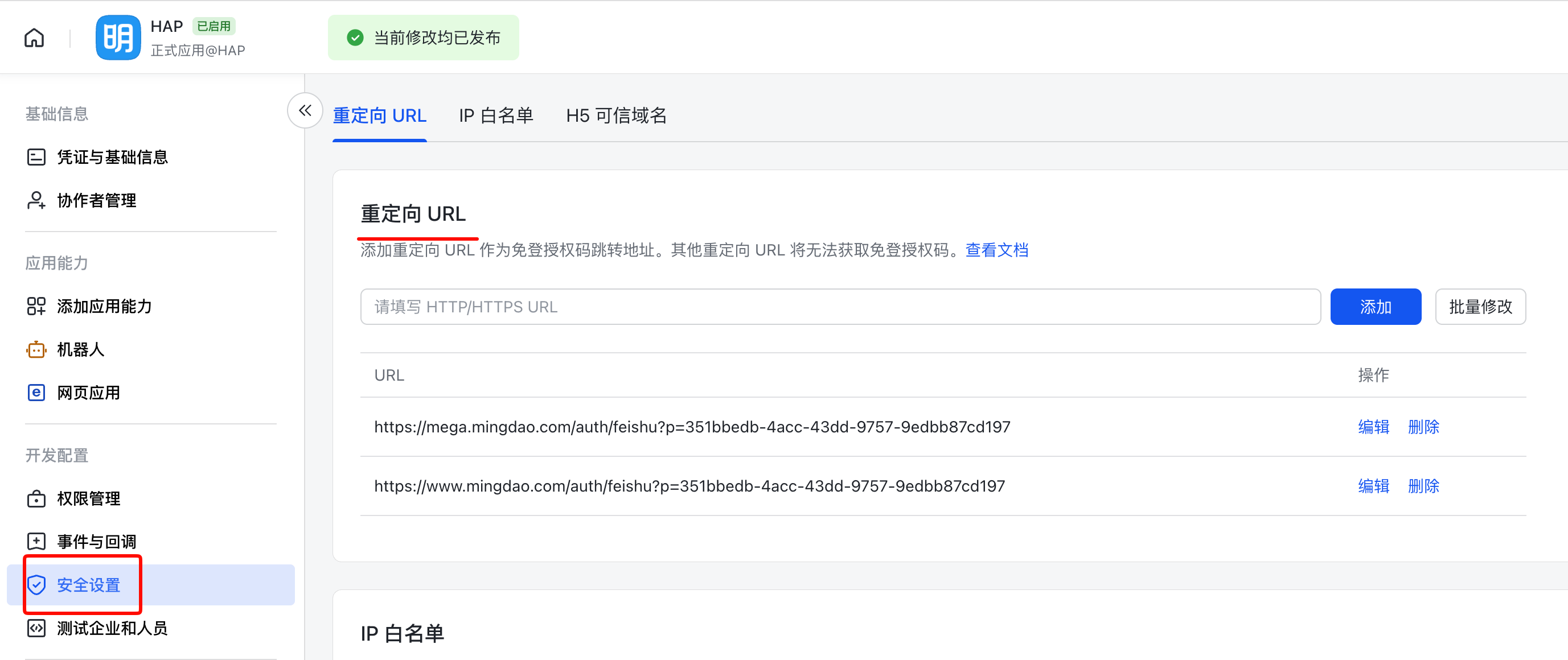This screenshot has width=1568, height=660.
Task: Click the 凭证与基础信息 sidebar icon
Action: pos(36,157)
